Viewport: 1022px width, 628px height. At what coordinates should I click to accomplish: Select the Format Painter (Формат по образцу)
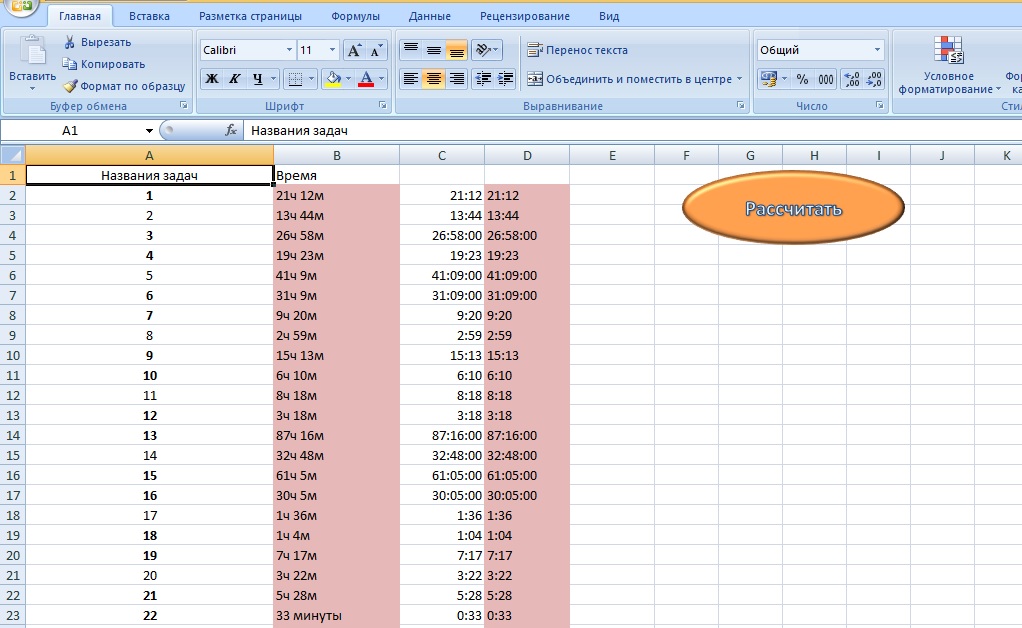coord(124,86)
